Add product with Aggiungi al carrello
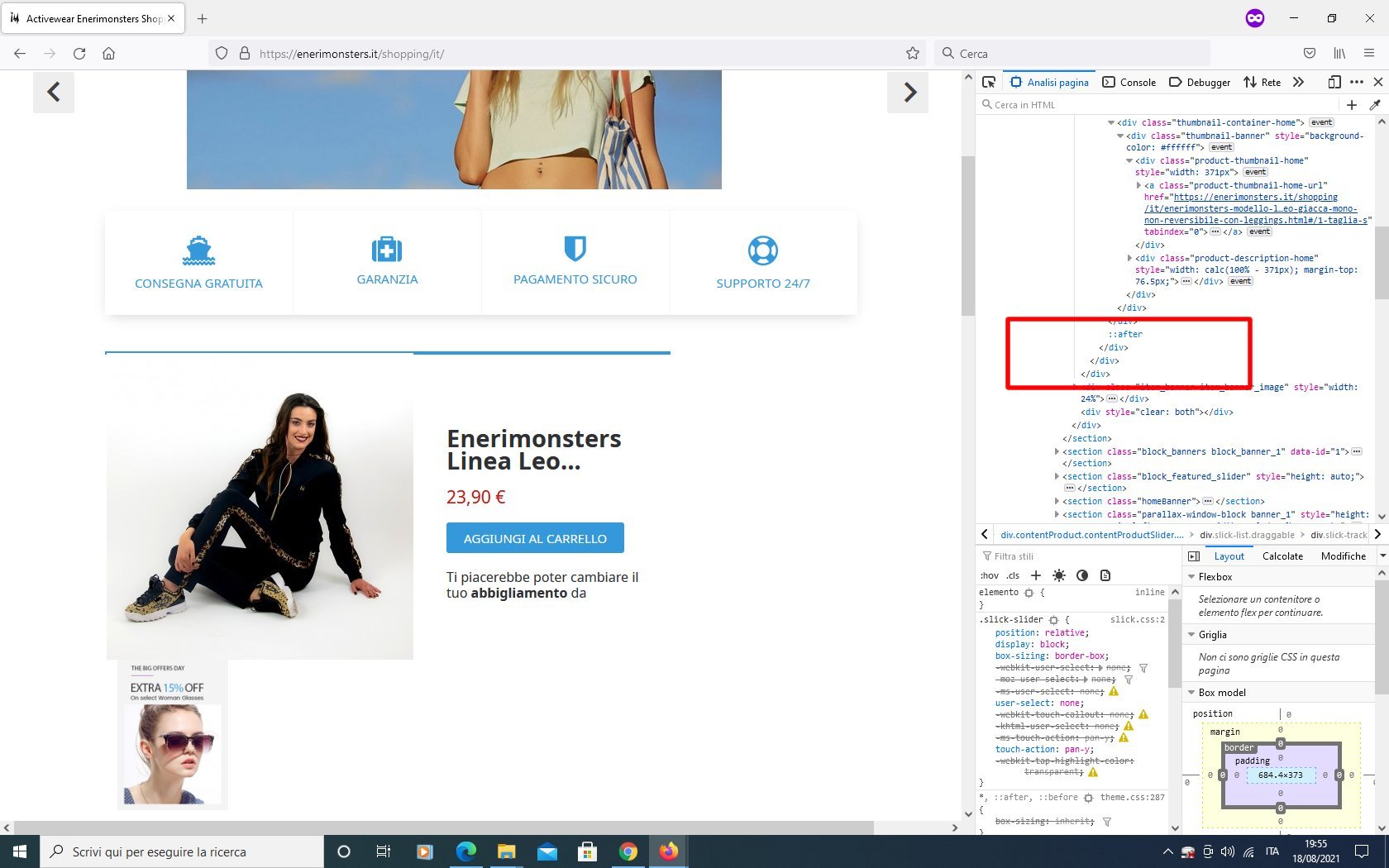Image resolution: width=1389 pixels, height=868 pixels. click(x=535, y=538)
